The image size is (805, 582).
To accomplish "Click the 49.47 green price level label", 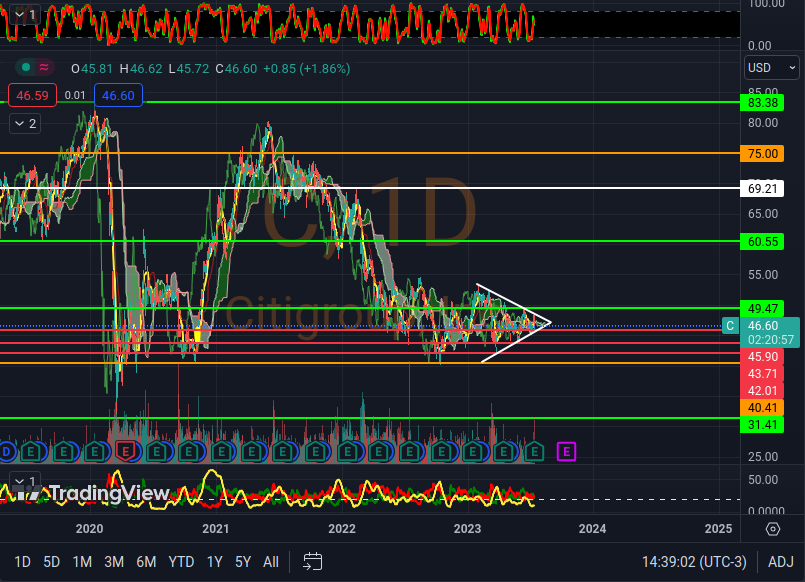I will tap(762, 308).
